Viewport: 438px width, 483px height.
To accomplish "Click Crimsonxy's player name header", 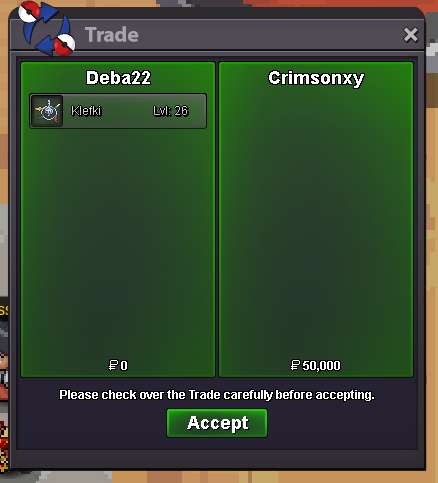I will pyautogui.click(x=316, y=78).
